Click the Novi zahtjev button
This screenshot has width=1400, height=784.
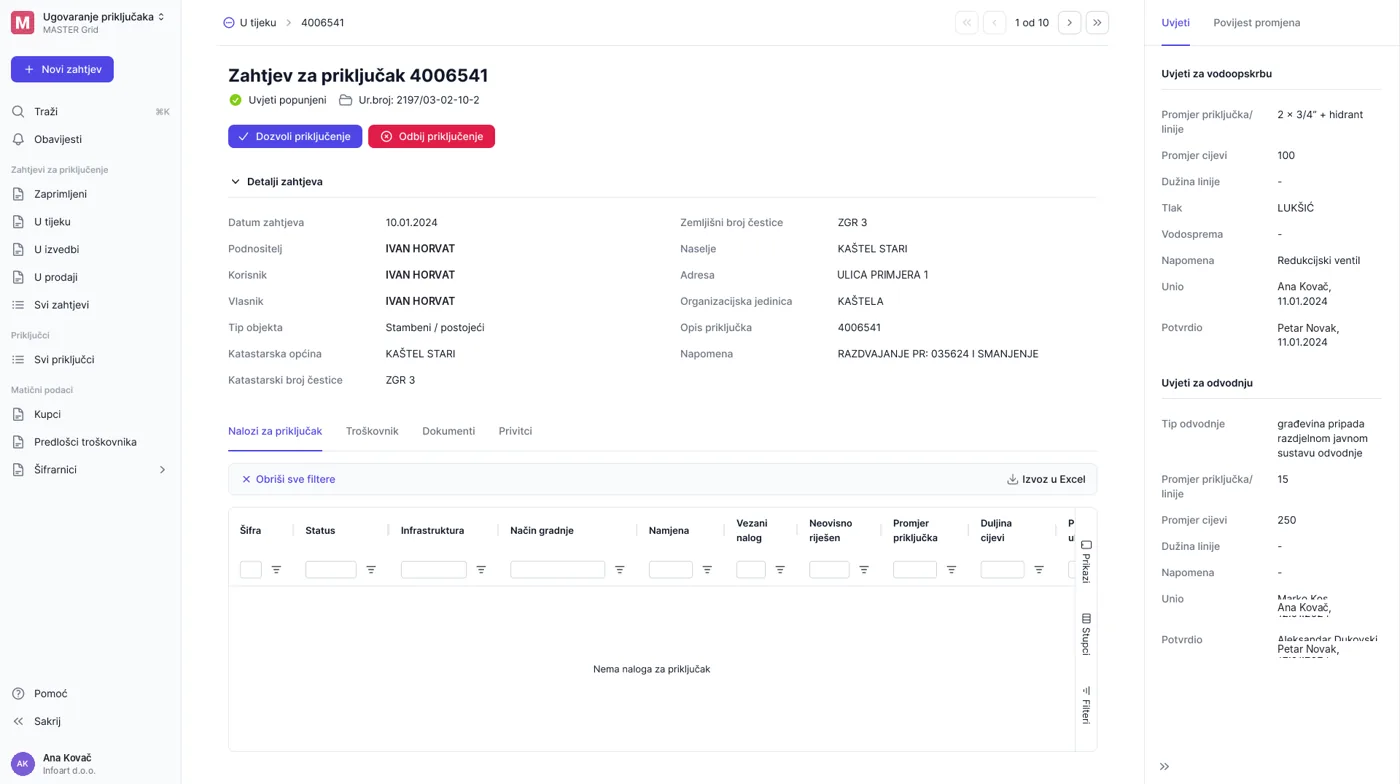point(62,69)
